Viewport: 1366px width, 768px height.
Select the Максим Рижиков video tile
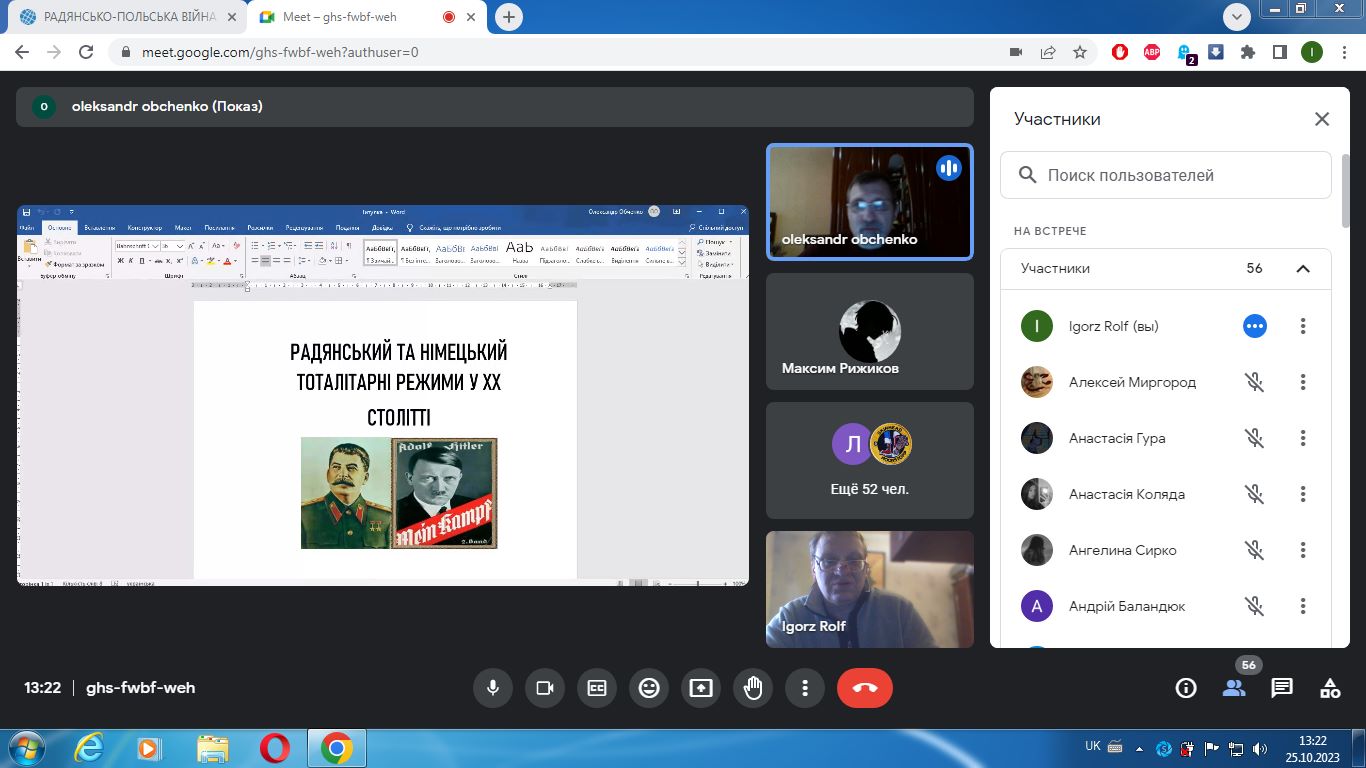870,332
